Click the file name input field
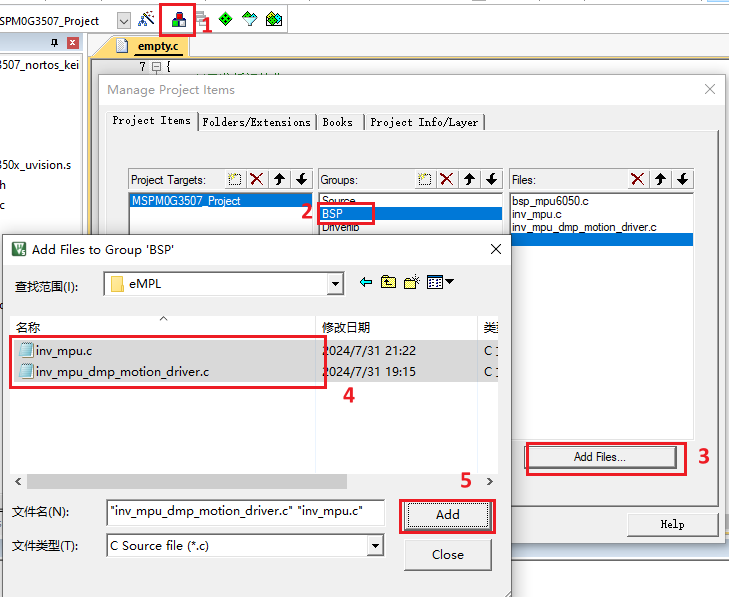This screenshot has height=597, width=729. pyautogui.click(x=245, y=512)
